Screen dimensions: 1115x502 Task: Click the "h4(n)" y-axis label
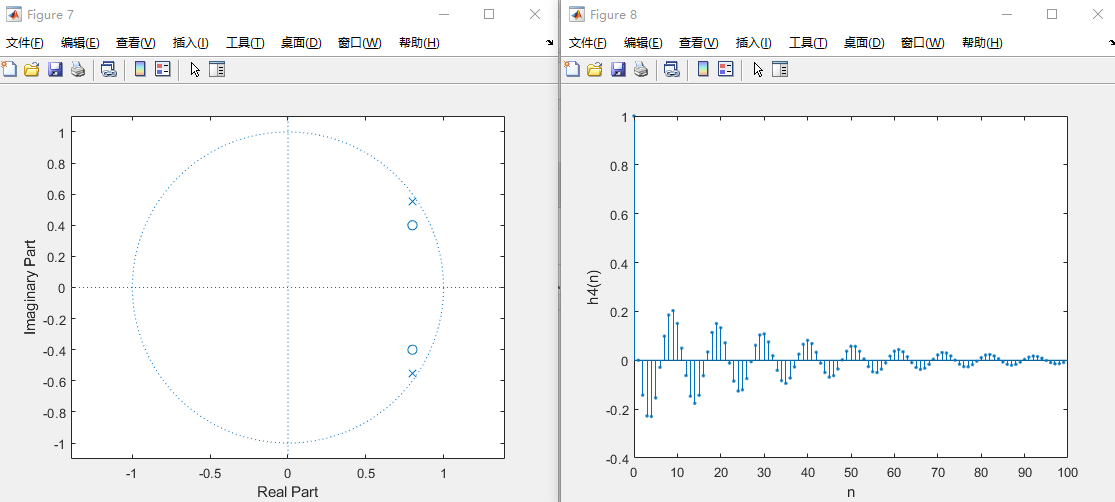point(594,287)
